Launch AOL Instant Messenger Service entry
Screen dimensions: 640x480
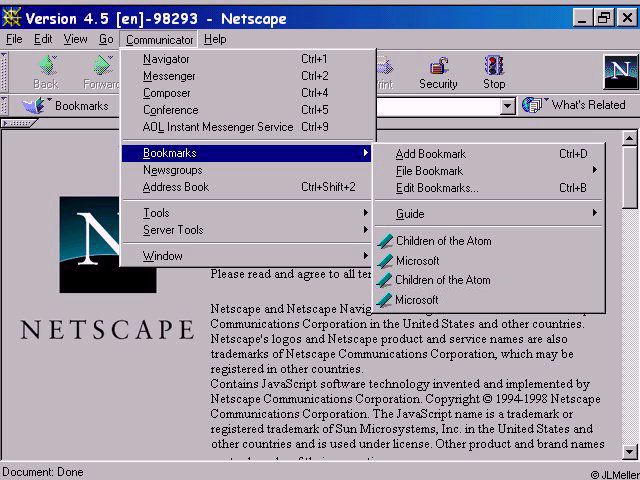pyautogui.click(x=247, y=127)
